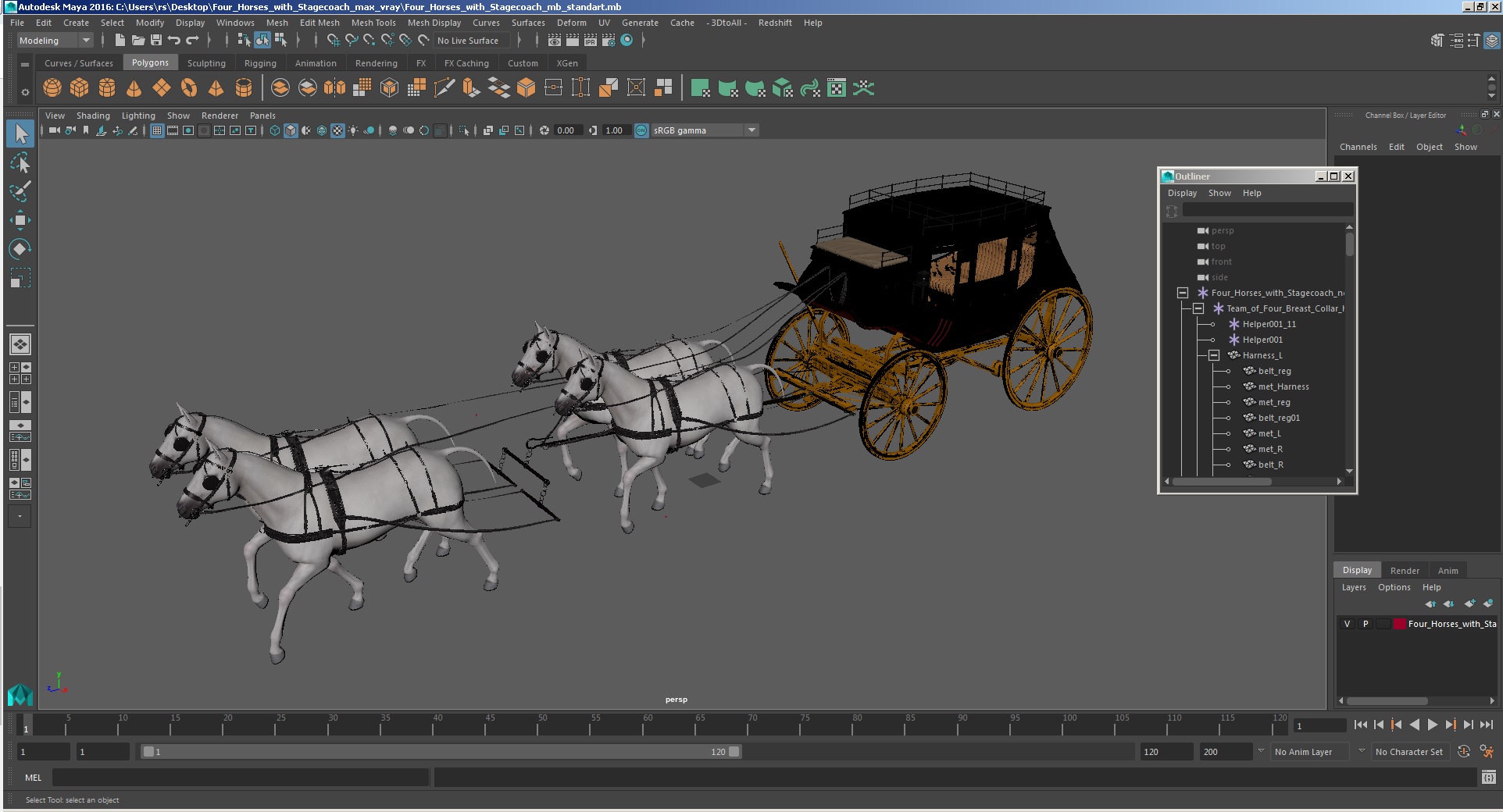Go to start of playback range
Screen dimensions: 1503x812
pyautogui.click(x=1361, y=725)
